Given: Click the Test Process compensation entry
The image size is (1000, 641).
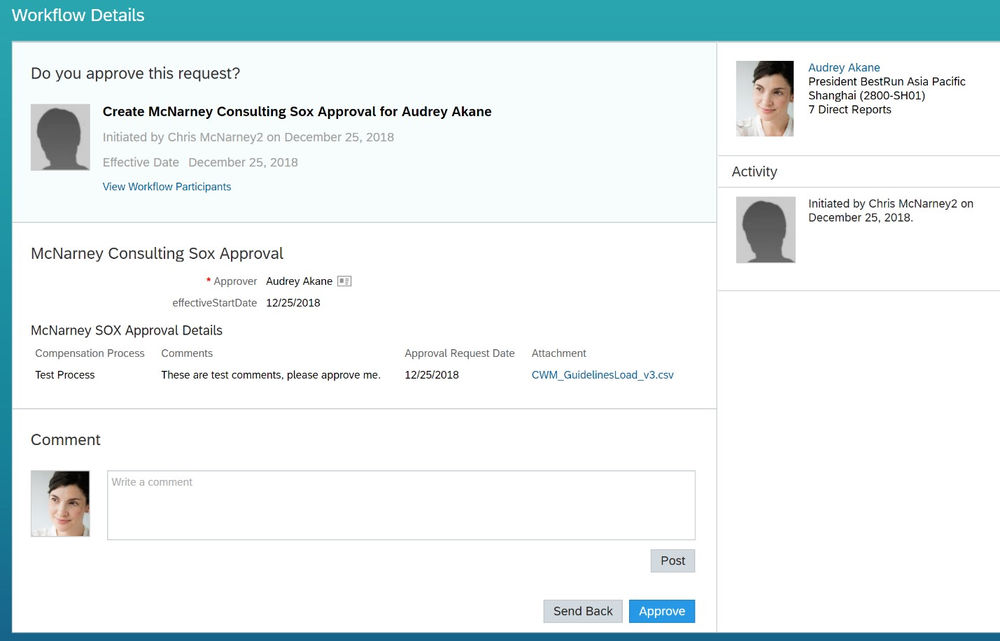Looking at the screenshot, I should (65, 374).
